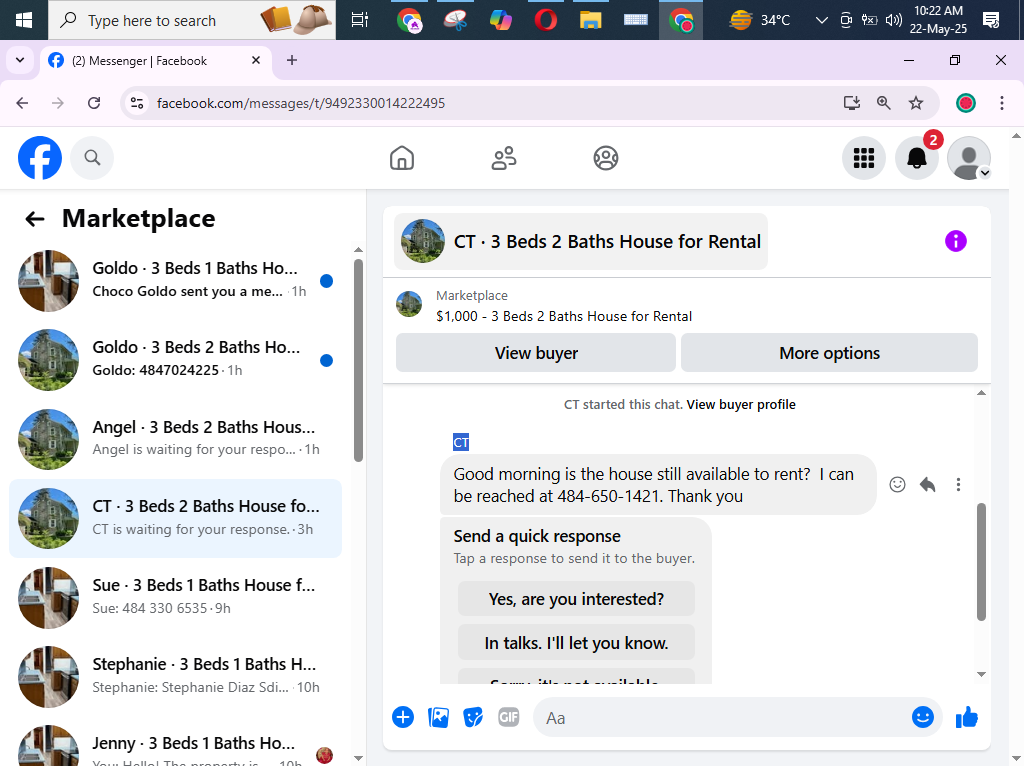The height and width of the screenshot is (766, 1024).
Task: Open File Explorer from taskbar
Action: click(x=590, y=20)
